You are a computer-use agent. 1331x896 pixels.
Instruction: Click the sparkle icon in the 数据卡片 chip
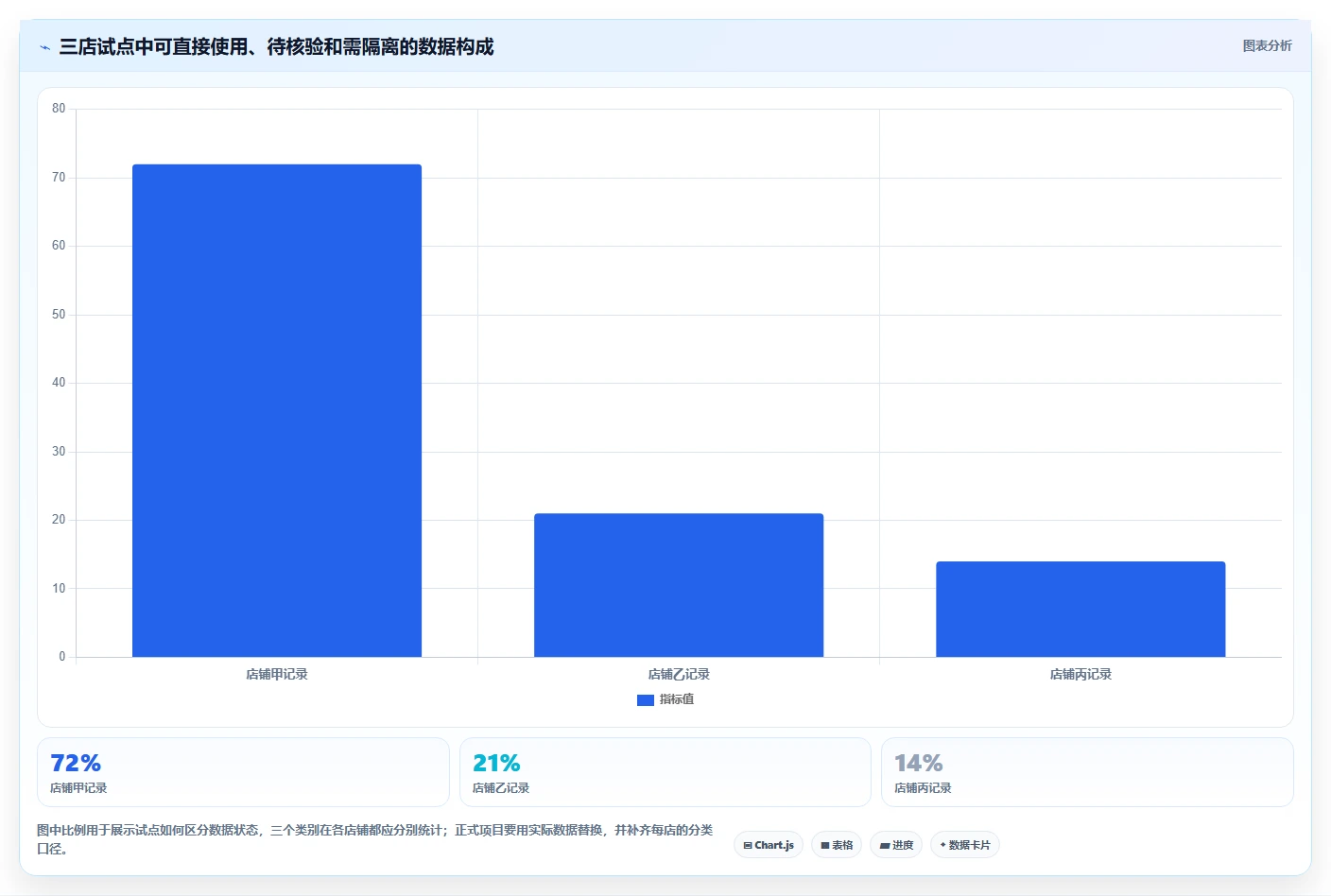(942, 845)
